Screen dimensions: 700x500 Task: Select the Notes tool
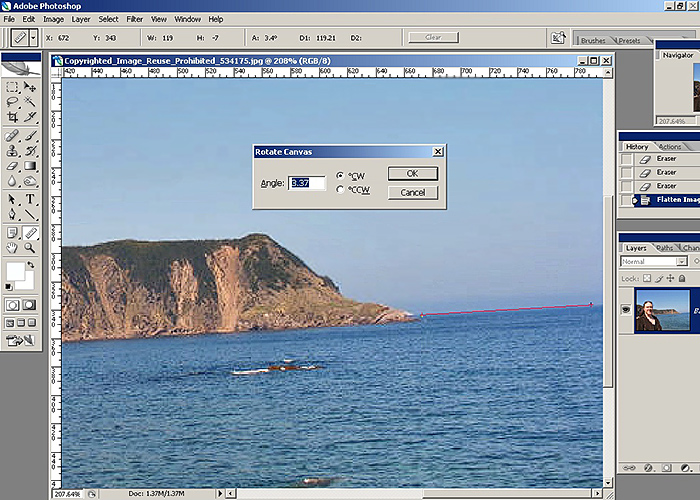pos(12,233)
